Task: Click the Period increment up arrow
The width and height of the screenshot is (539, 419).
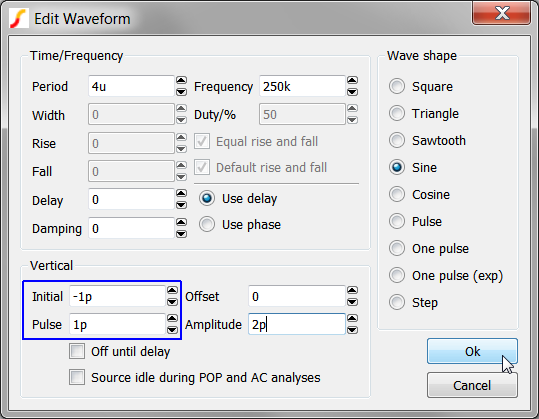Action: 182,80
